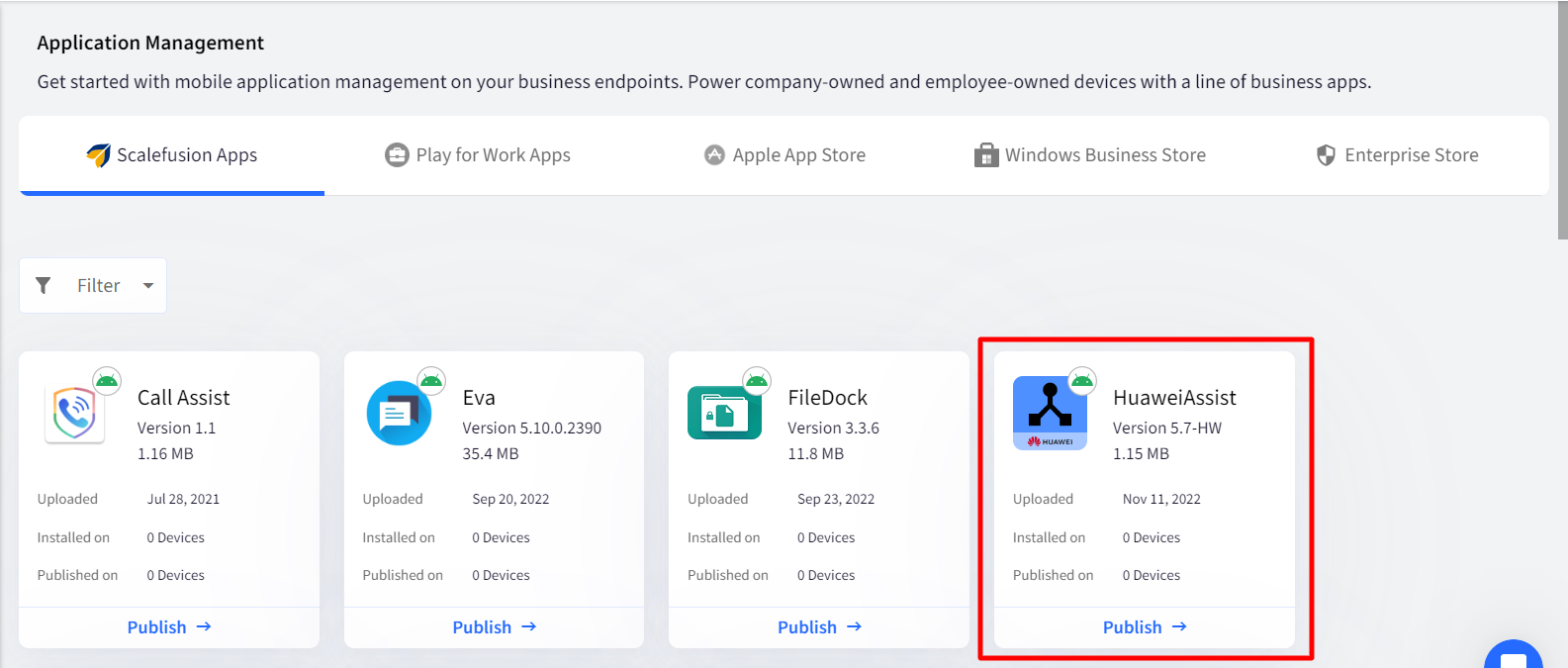Click the arrow next to HuaweiAssist Publish
This screenshot has width=1568, height=668.
[1179, 626]
